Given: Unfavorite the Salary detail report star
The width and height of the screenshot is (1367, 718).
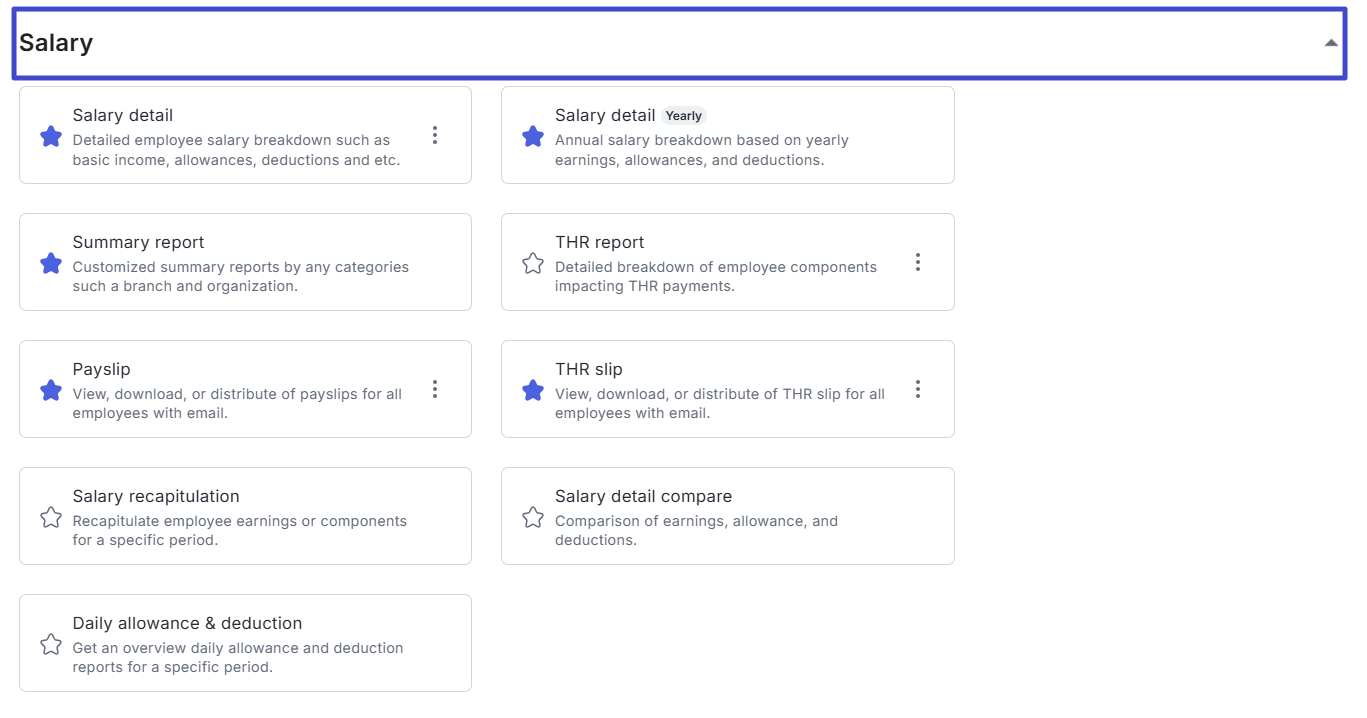Looking at the screenshot, I should (x=51, y=136).
